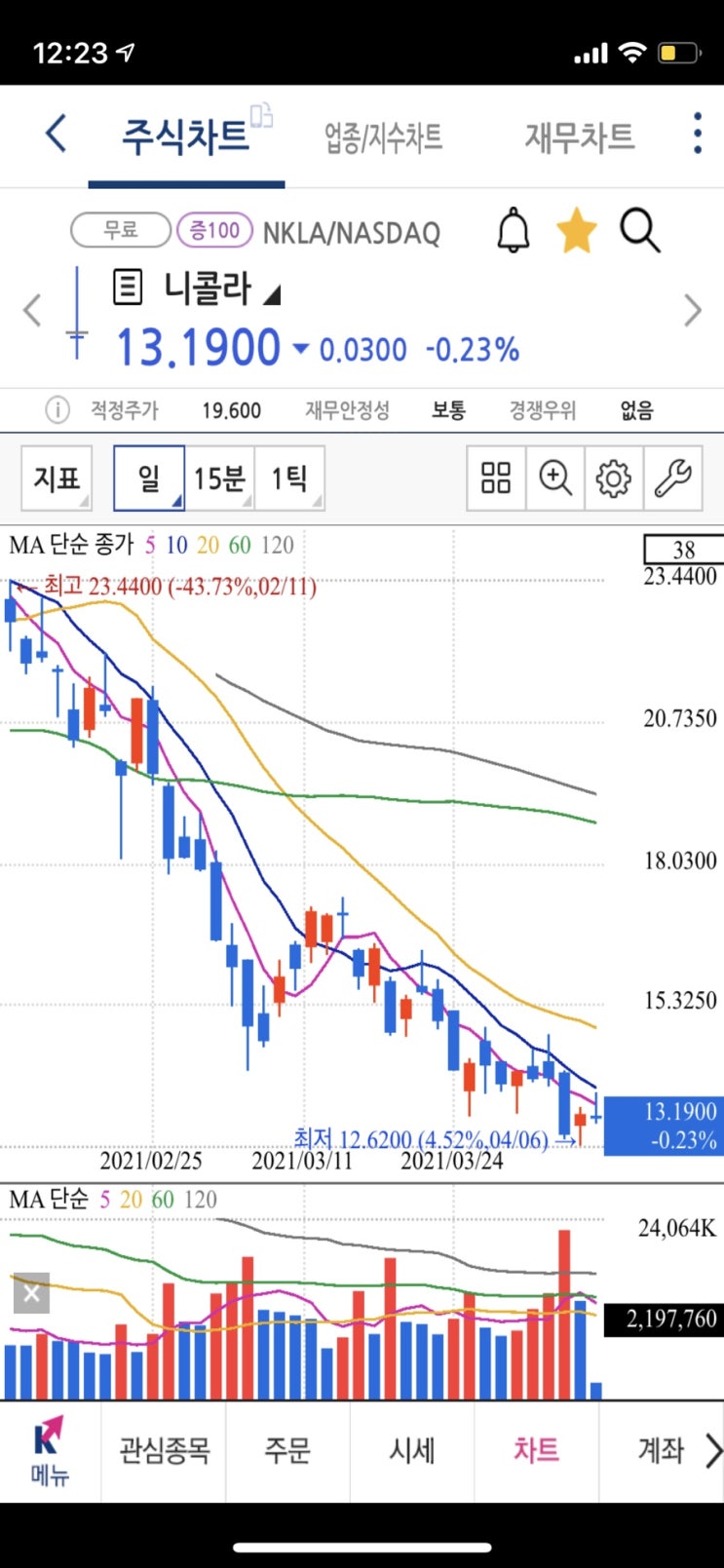Click the 2,197,760 volume tag
Screen dimensions: 724x1568
tap(664, 1319)
